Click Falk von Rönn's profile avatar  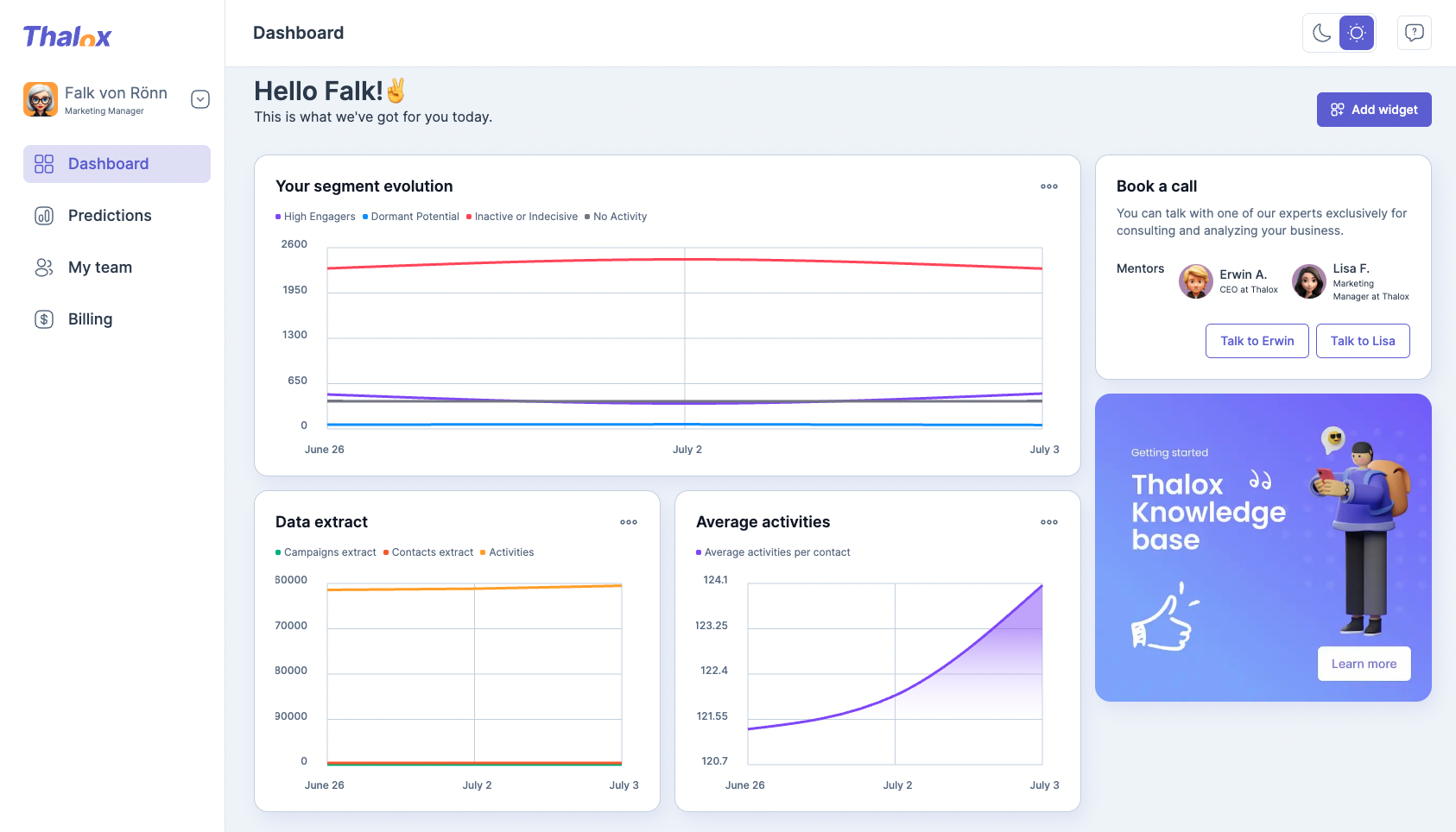coord(40,99)
